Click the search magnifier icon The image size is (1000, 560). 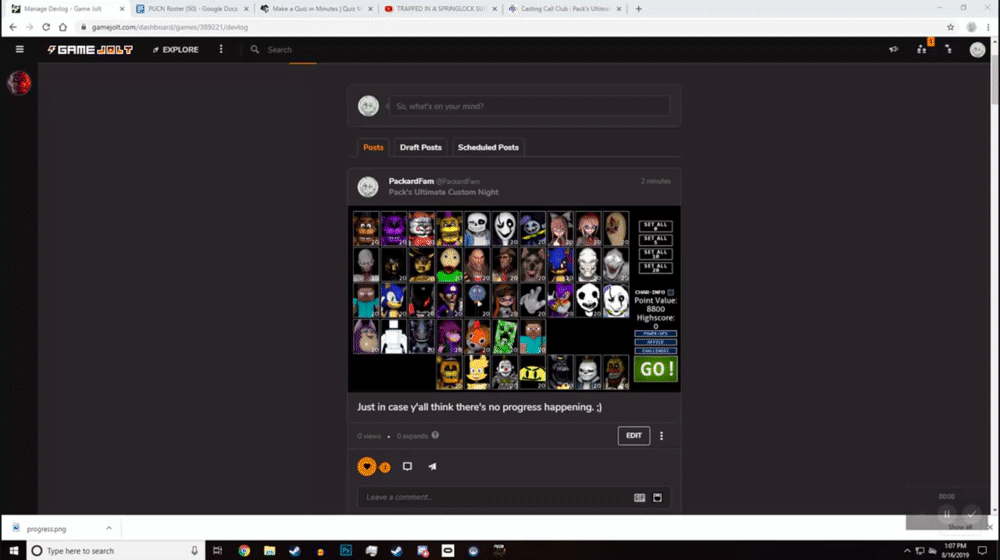click(x=254, y=49)
